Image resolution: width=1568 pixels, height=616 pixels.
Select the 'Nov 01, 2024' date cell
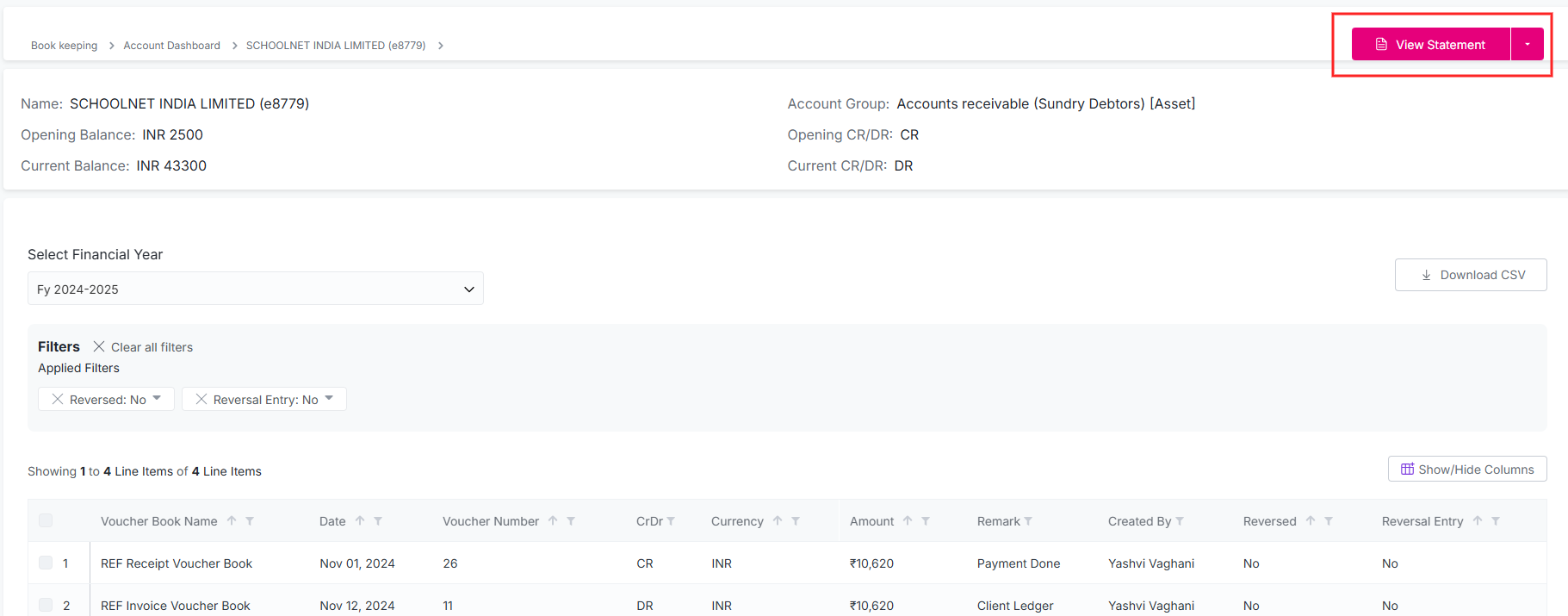point(357,563)
